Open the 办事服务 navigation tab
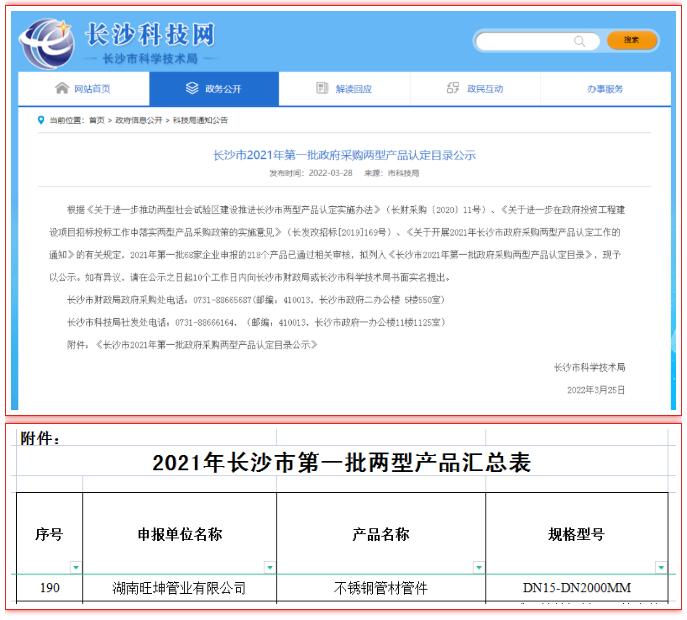The image size is (687, 620). pyautogui.click(x=604, y=89)
